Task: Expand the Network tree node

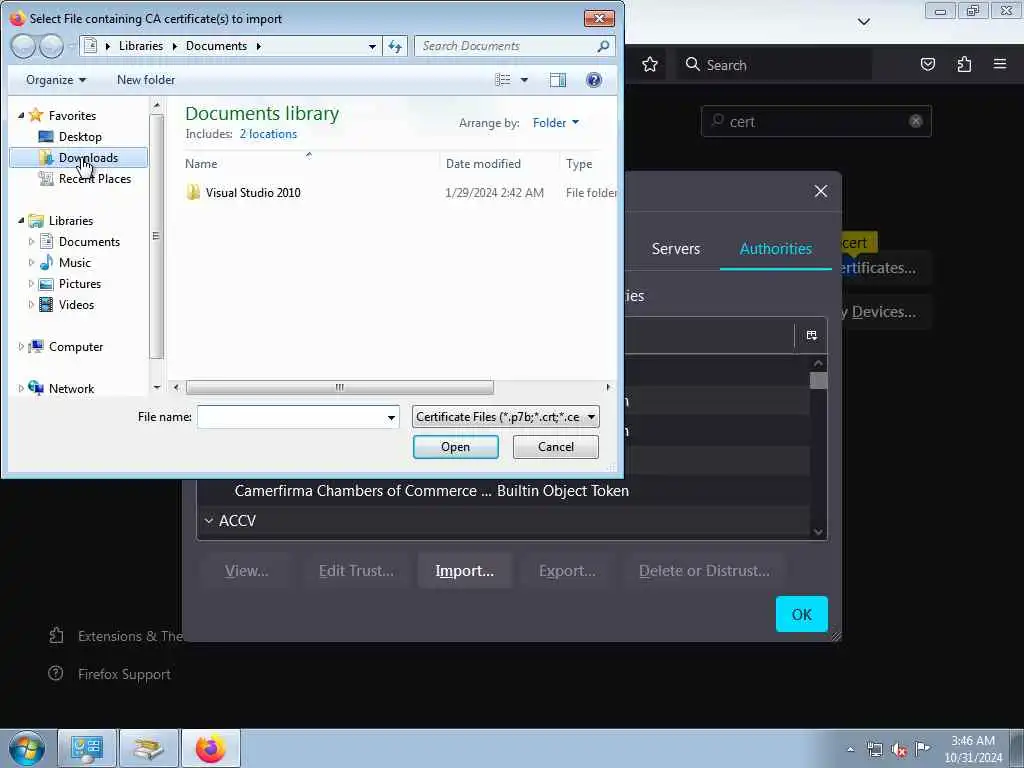Action: [x=21, y=389]
